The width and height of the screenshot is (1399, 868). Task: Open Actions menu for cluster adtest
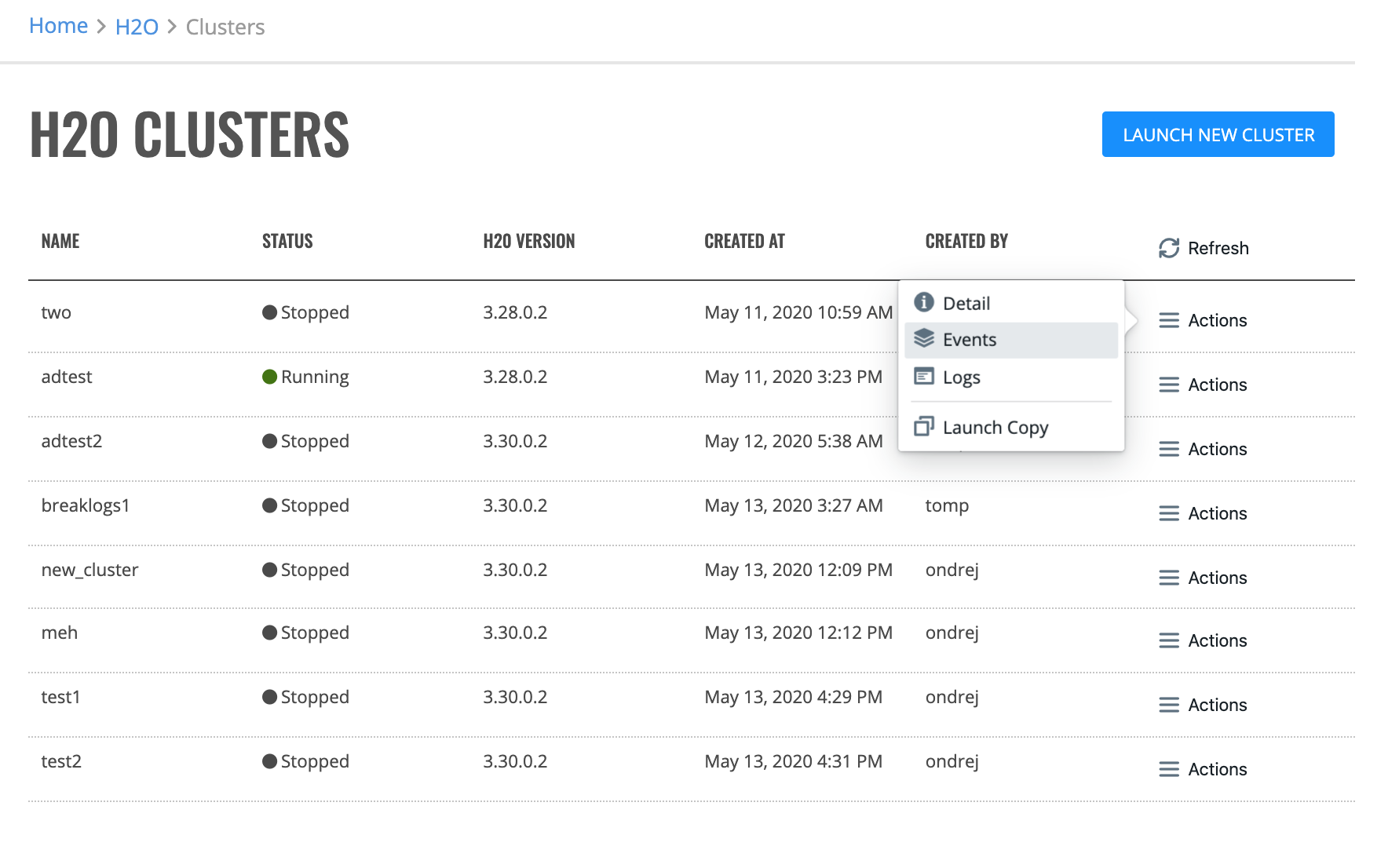click(x=1203, y=385)
